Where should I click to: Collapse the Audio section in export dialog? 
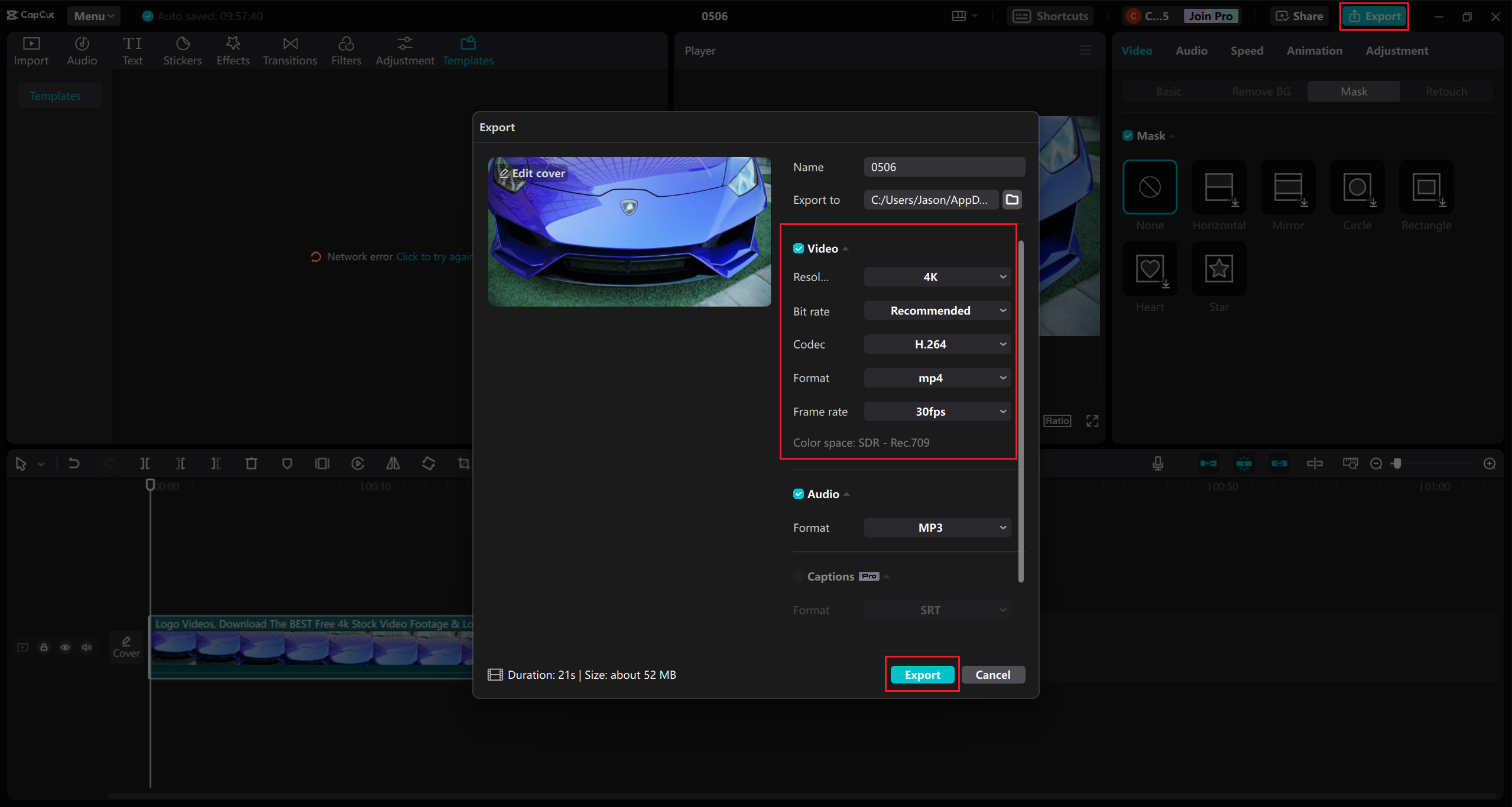[848, 494]
